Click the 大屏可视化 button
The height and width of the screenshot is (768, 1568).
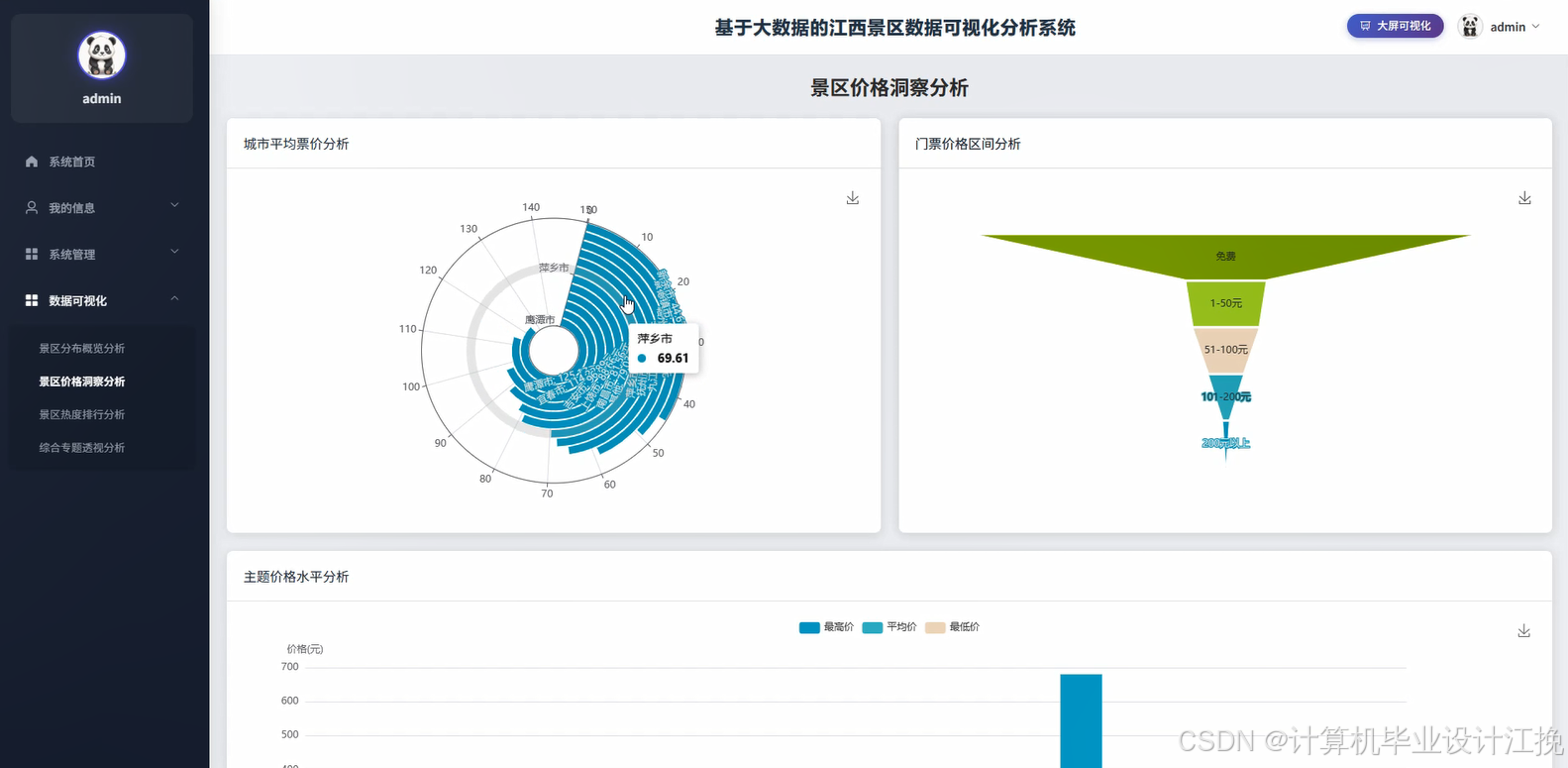(1395, 26)
